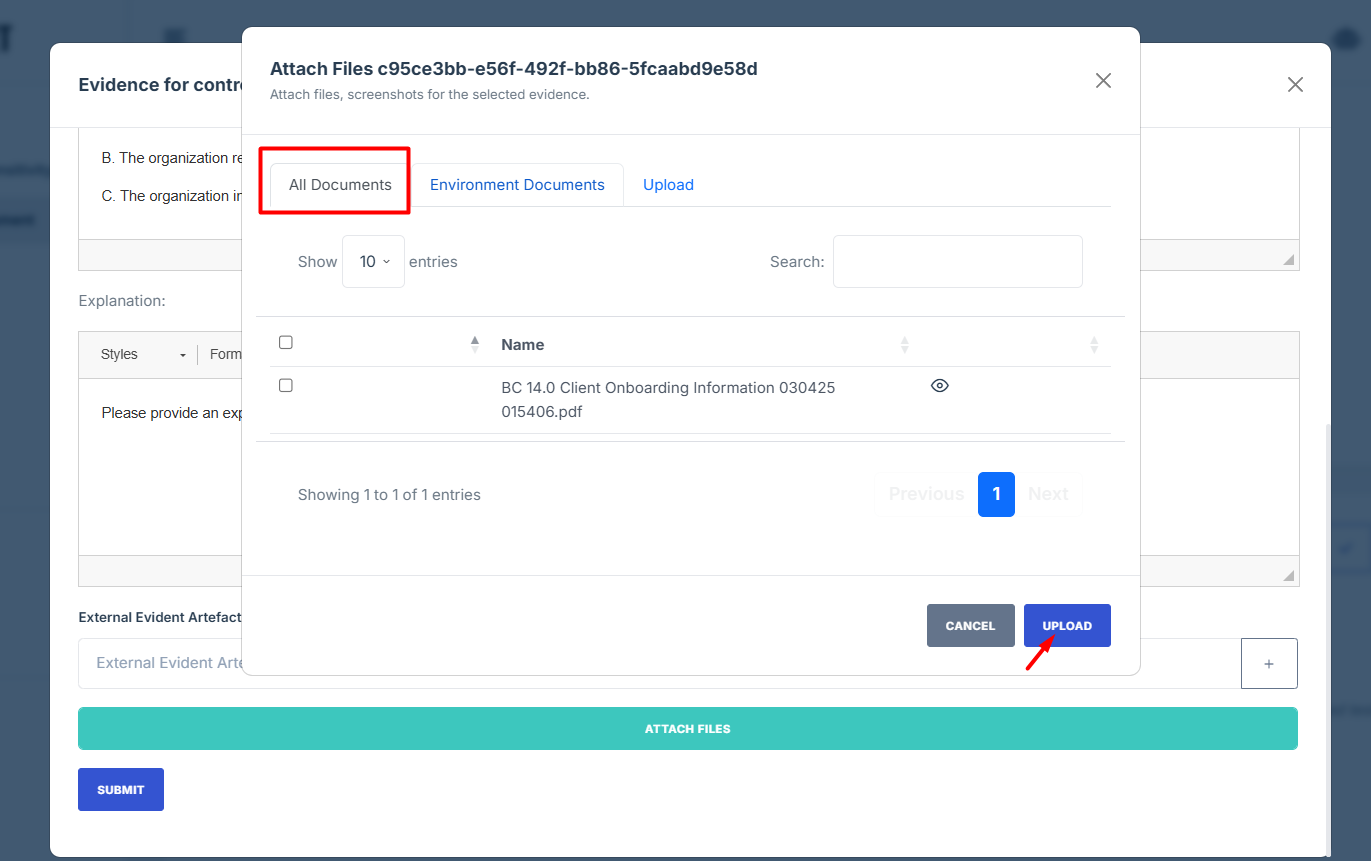Select the All Documents tab

tap(340, 185)
